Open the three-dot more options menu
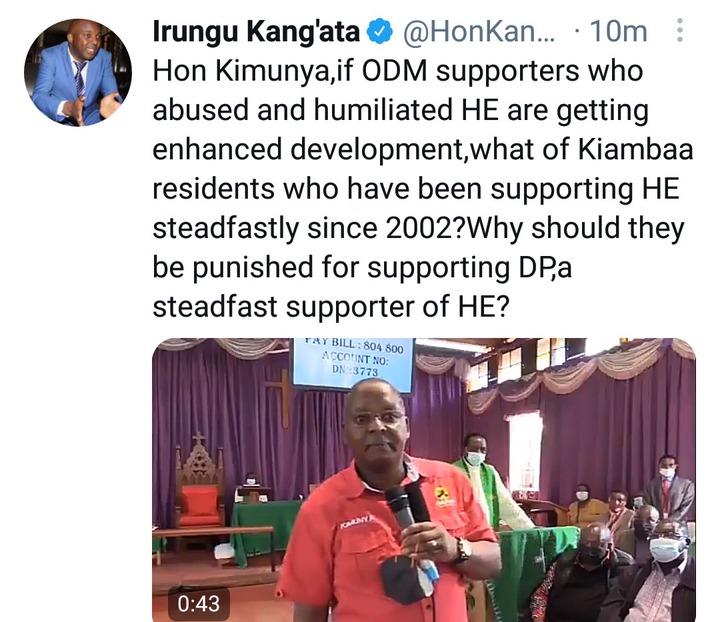The image size is (720, 622). coord(680,31)
